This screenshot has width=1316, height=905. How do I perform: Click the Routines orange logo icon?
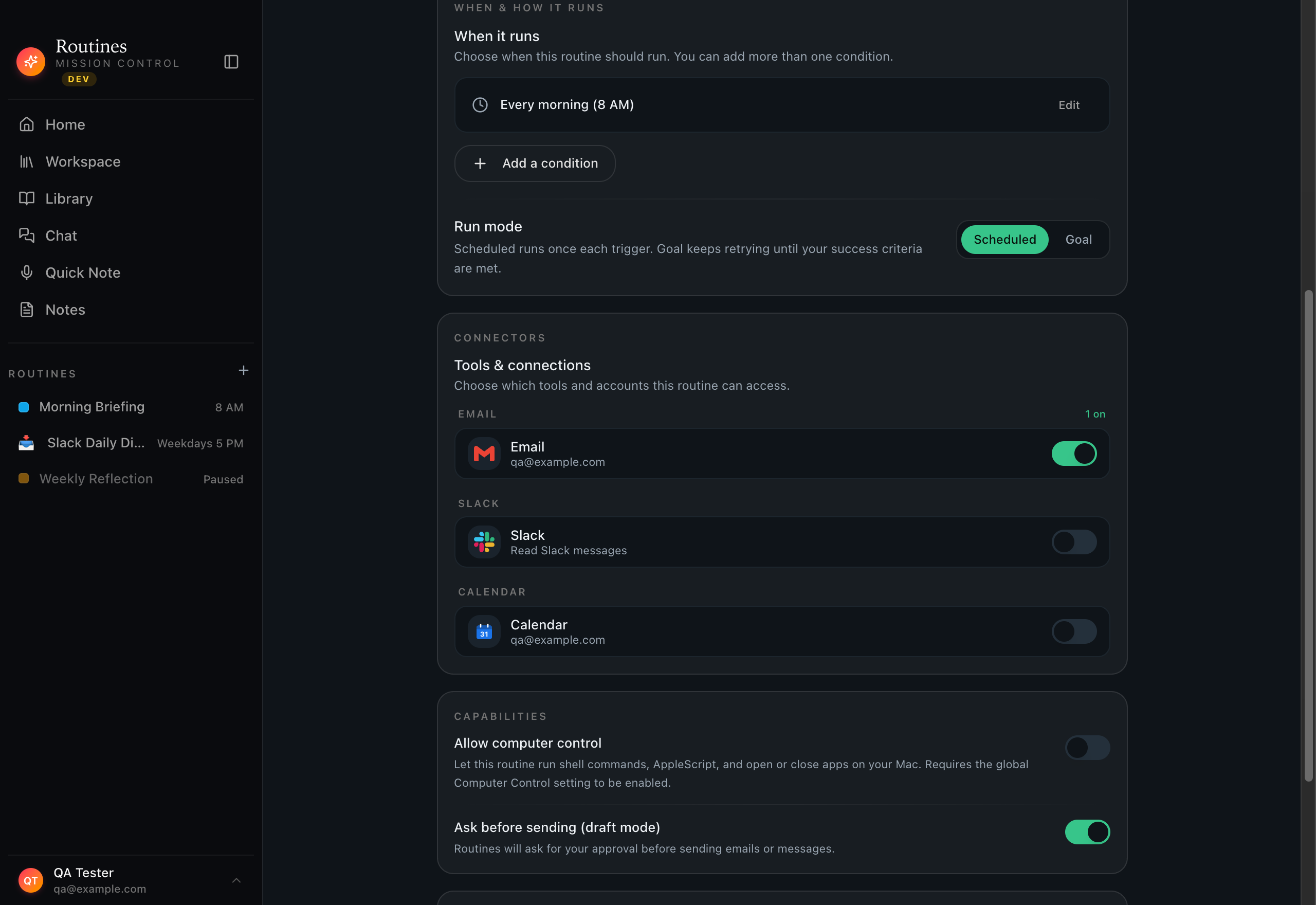[x=31, y=61]
